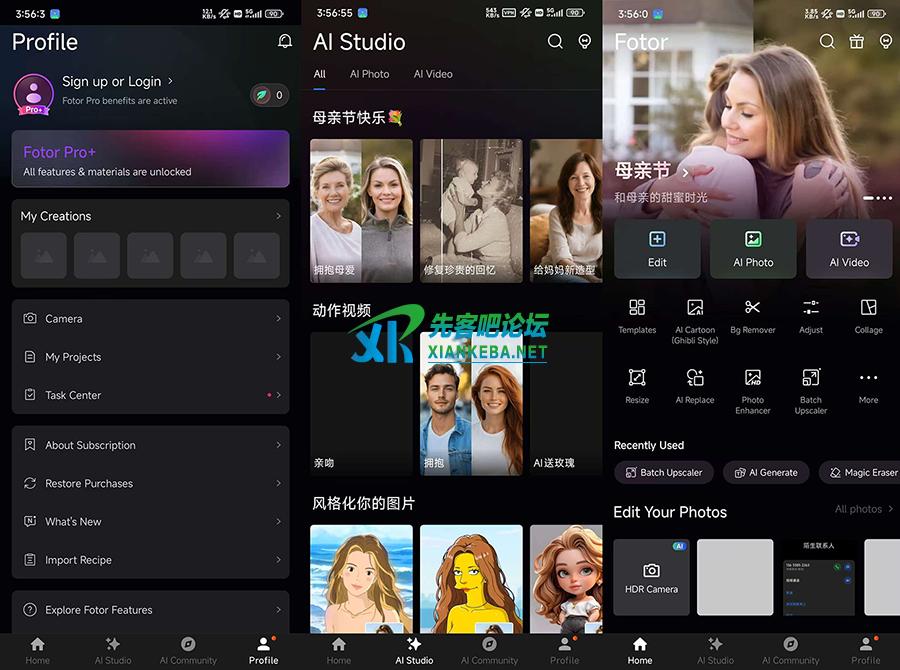
Task: Open the HDR Camera thumbnail
Action: tap(651, 577)
